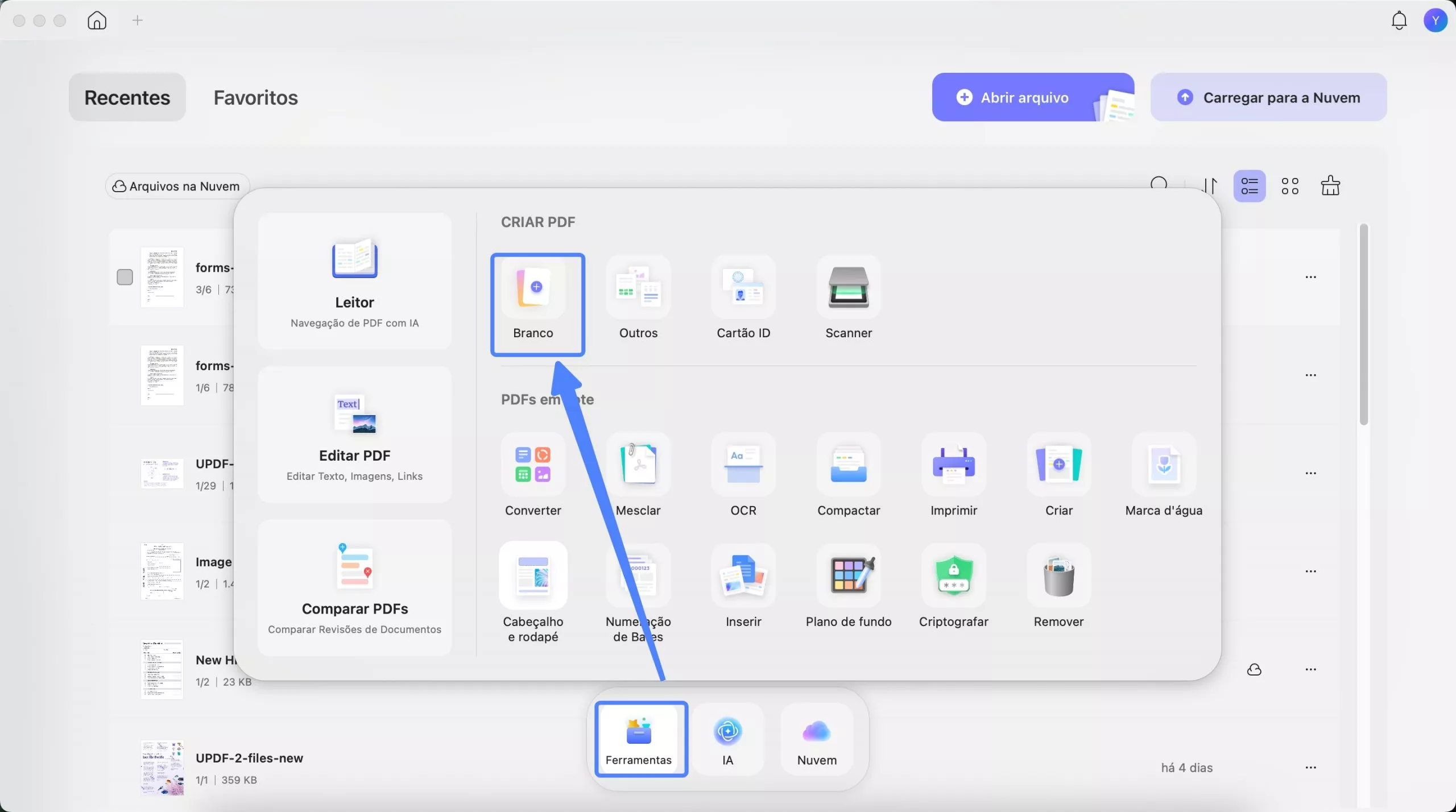Open the Compactar tool
Screen dimensions: 1456x812
point(848,476)
